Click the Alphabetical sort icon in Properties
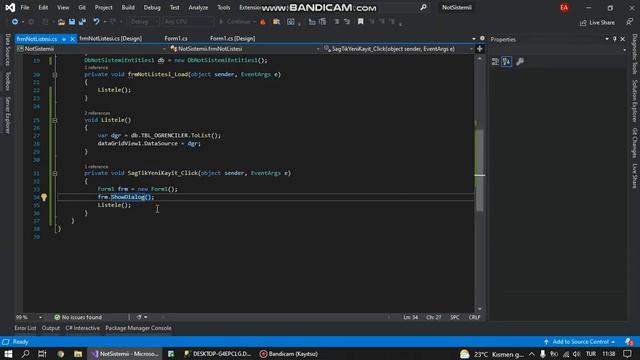The width and height of the screenshot is (640, 360). (x=507, y=62)
